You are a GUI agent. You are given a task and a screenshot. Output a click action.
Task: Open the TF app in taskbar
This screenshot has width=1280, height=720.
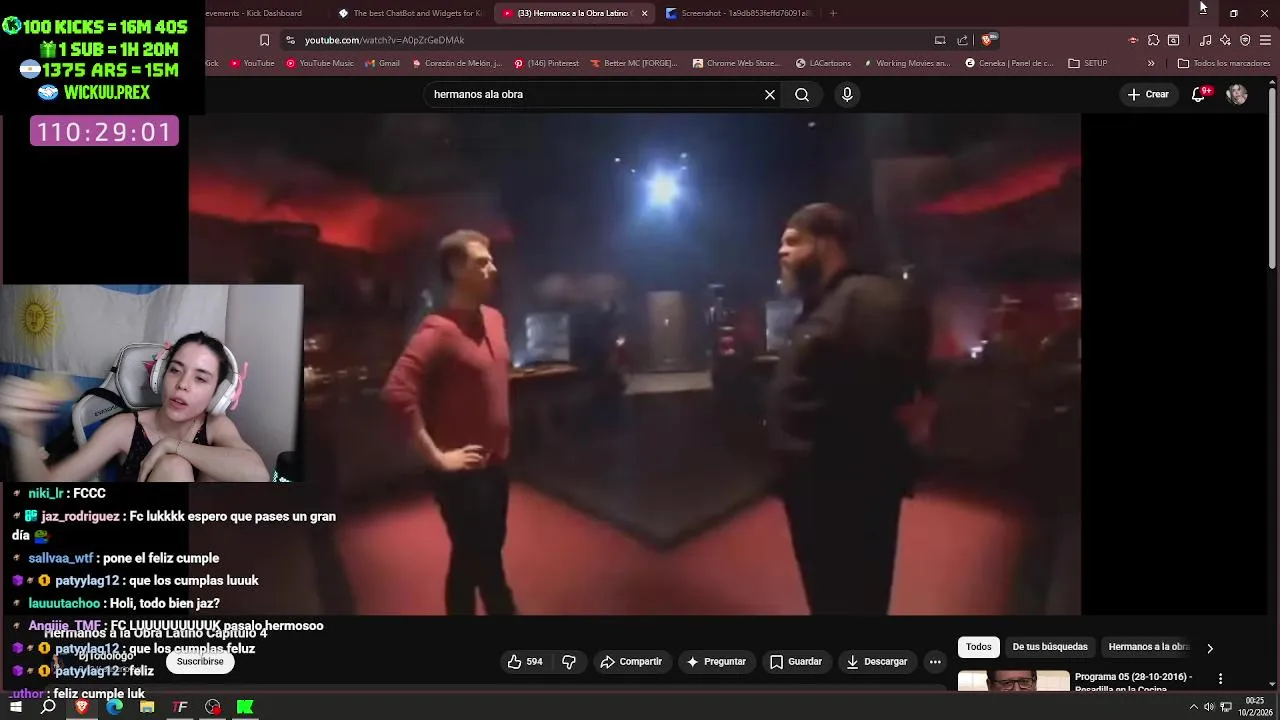[180, 707]
